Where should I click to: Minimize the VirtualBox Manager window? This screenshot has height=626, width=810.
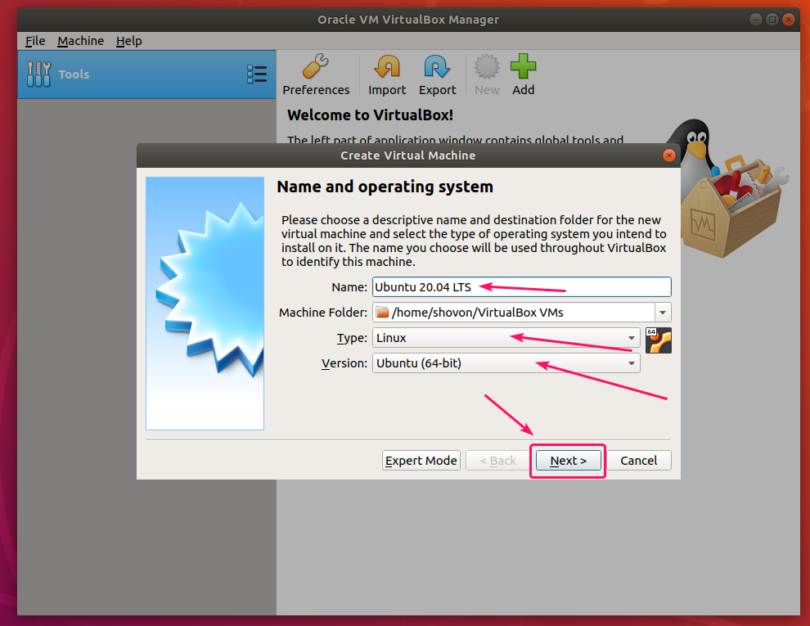pos(756,20)
